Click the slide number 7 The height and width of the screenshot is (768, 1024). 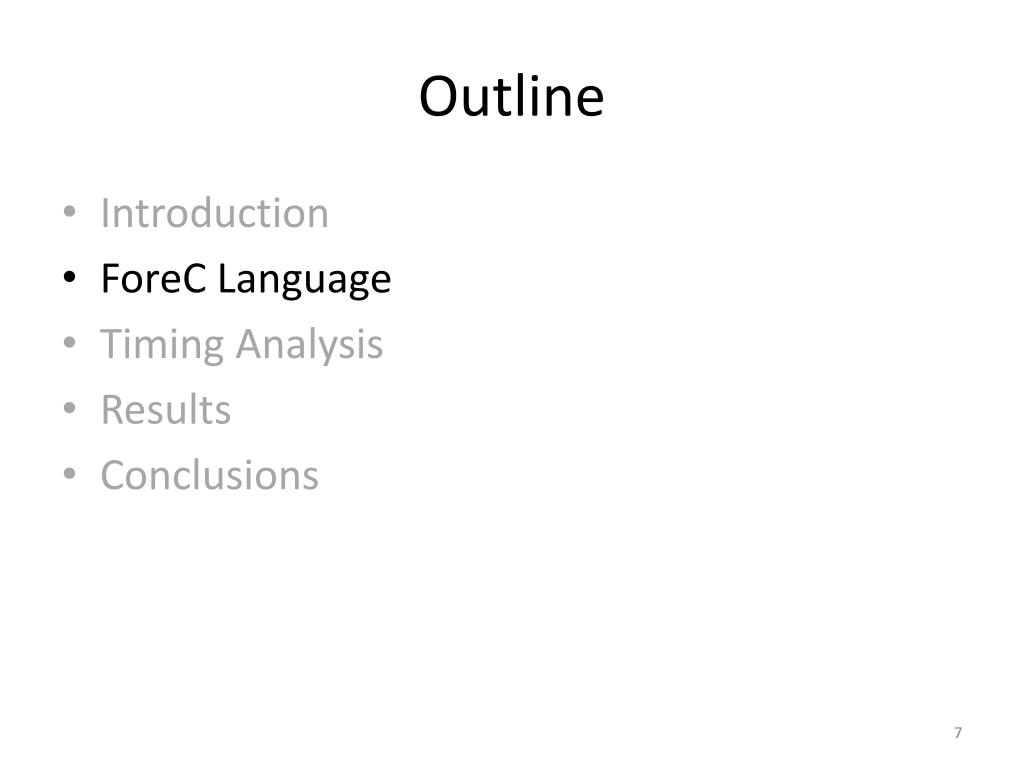click(x=958, y=733)
